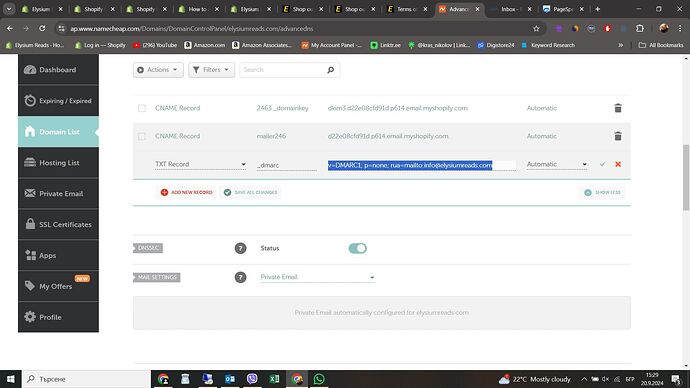This screenshot has width=690, height=388.
Task: Click Windows taskbar search box
Action: point(86,379)
